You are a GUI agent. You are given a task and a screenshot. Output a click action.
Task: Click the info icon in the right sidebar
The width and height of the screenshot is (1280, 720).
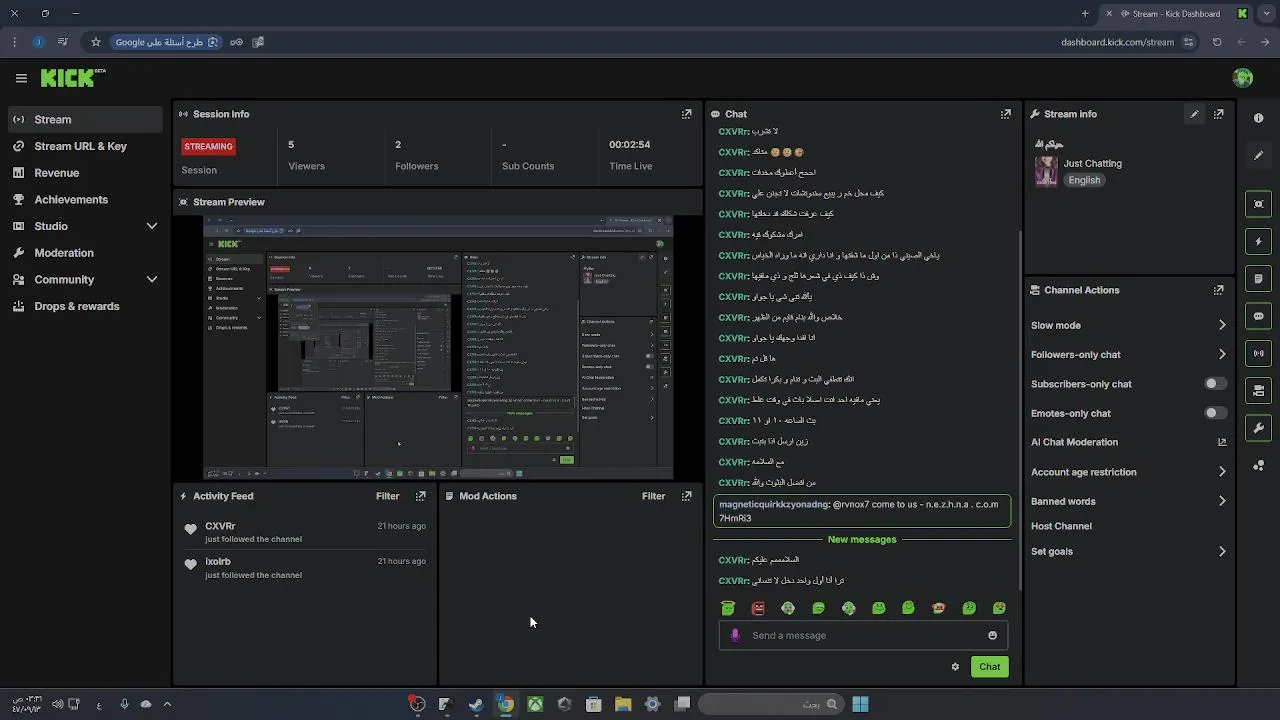pos(1258,118)
